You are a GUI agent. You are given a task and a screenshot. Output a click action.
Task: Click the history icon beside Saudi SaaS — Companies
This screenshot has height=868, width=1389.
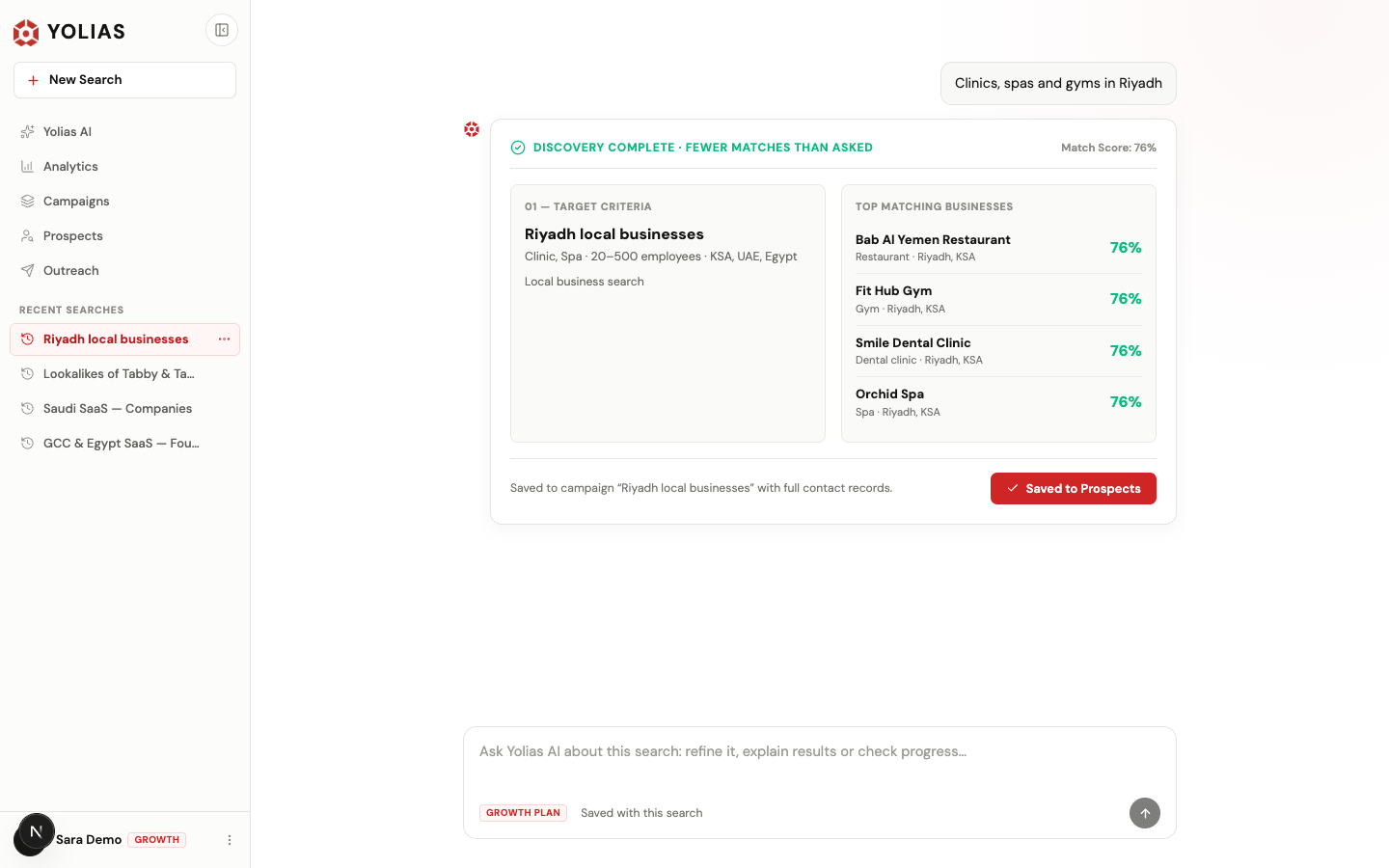pos(27,409)
